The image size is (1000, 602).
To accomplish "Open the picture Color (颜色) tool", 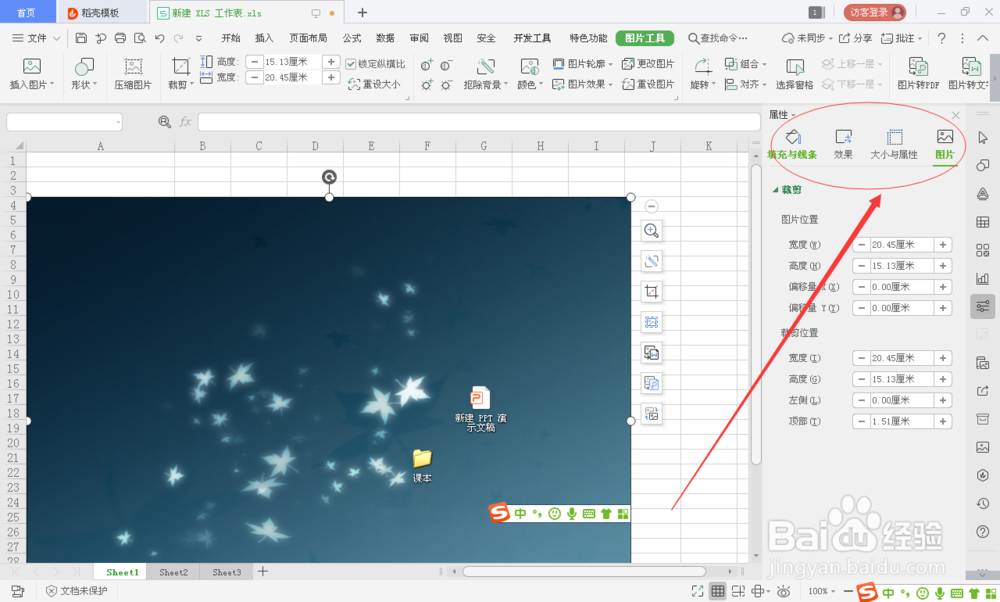I will pyautogui.click(x=529, y=66).
